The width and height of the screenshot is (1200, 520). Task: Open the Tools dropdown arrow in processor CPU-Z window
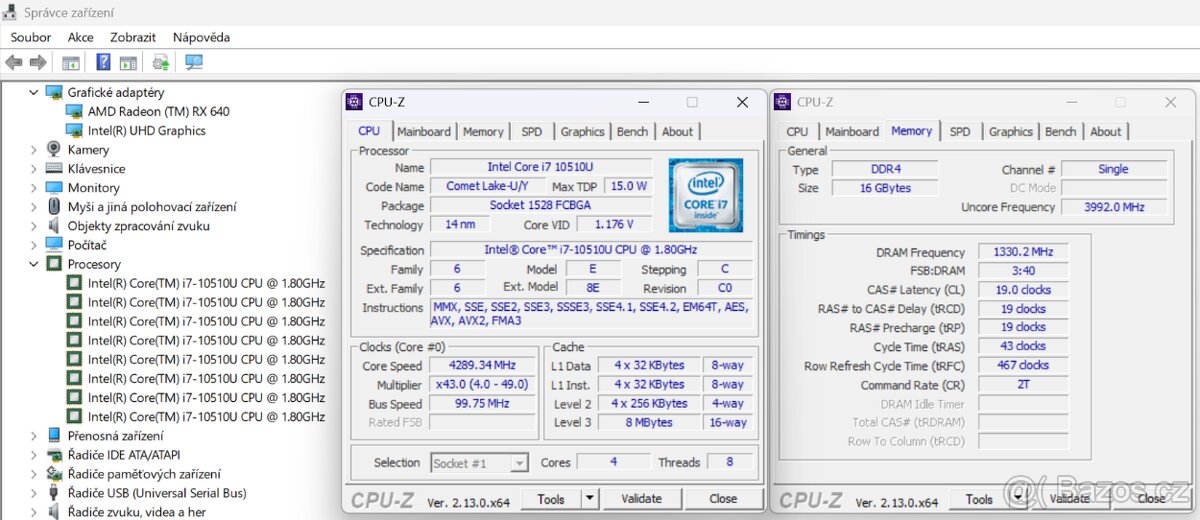[x=589, y=498]
